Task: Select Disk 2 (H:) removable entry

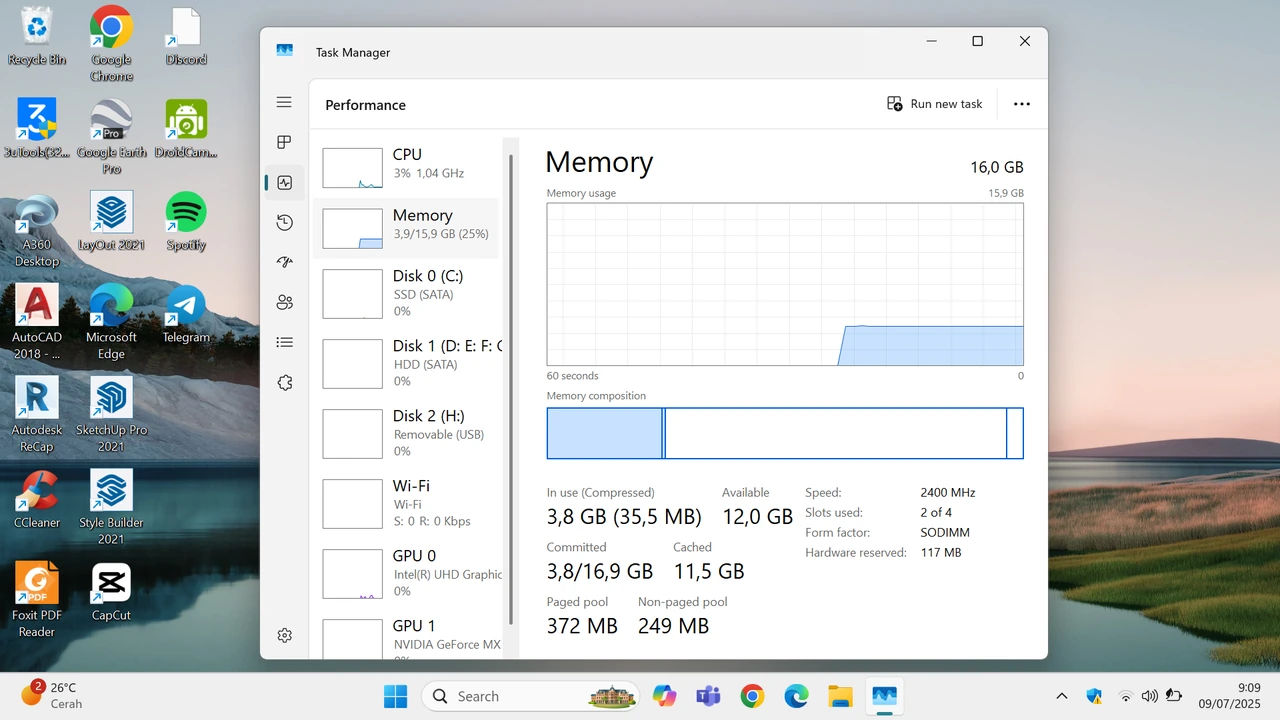Action: tap(406, 433)
